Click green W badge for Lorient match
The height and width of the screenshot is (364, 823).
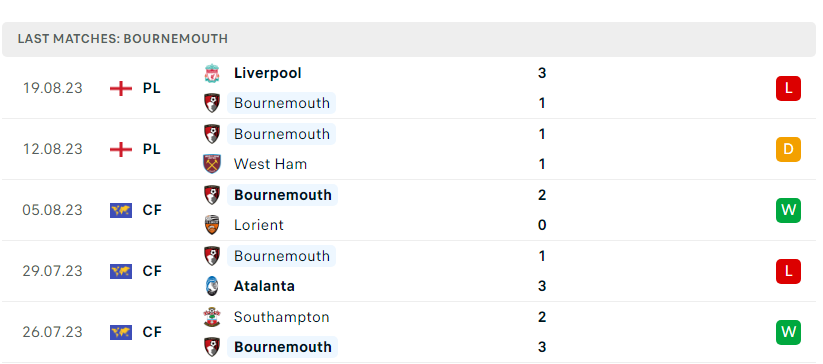(788, 210)
